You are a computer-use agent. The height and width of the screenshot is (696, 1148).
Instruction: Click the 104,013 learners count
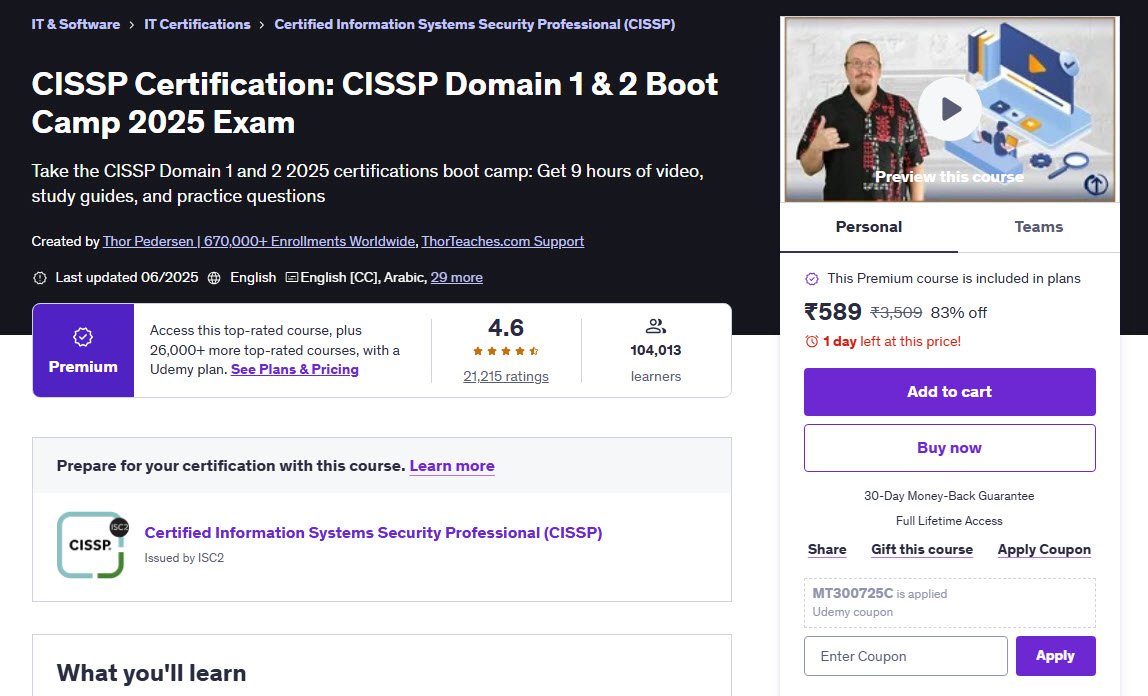click(x=655, y=351)
